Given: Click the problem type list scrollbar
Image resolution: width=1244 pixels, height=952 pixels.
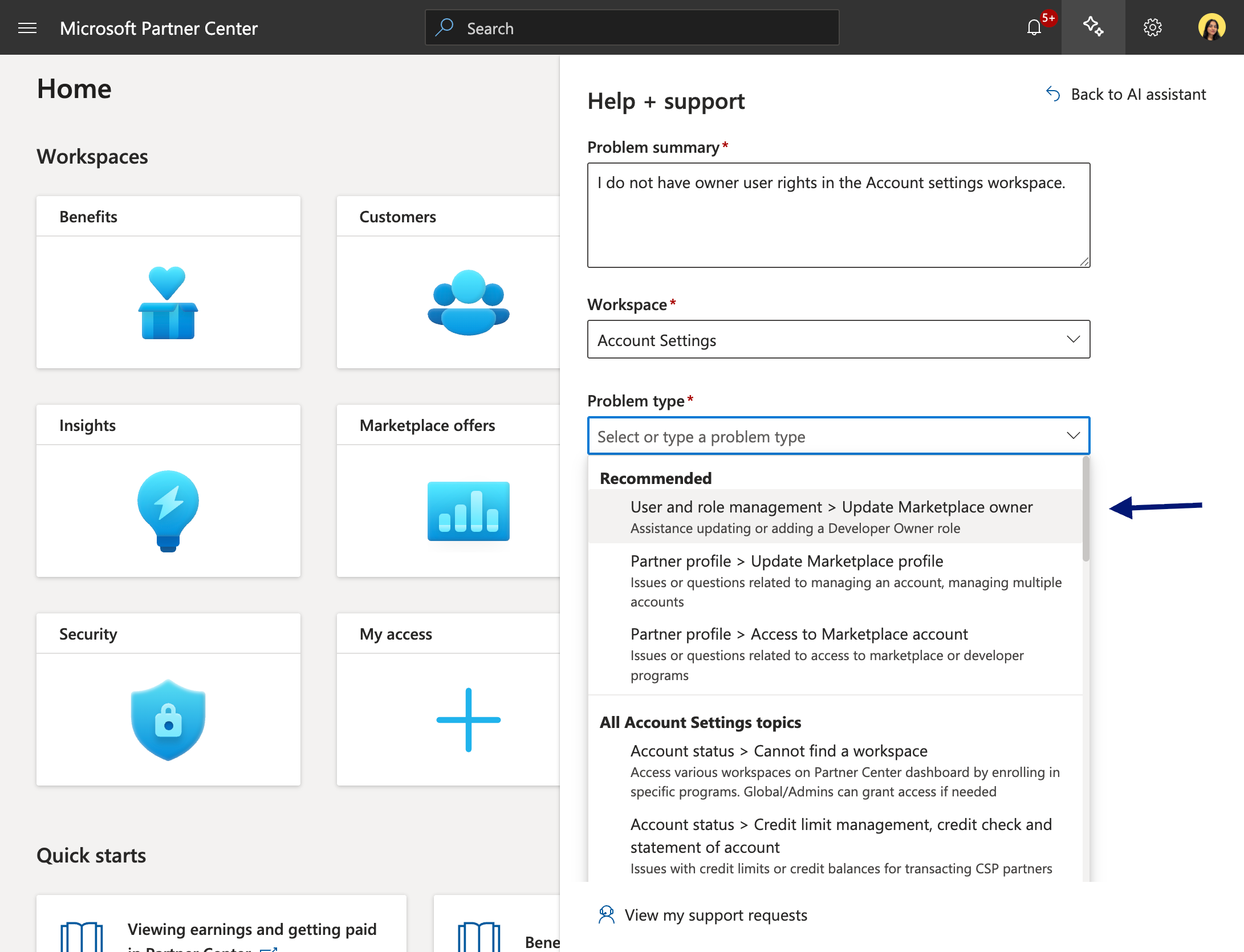Looking at the screenshot, I should tap(1086, 508).
